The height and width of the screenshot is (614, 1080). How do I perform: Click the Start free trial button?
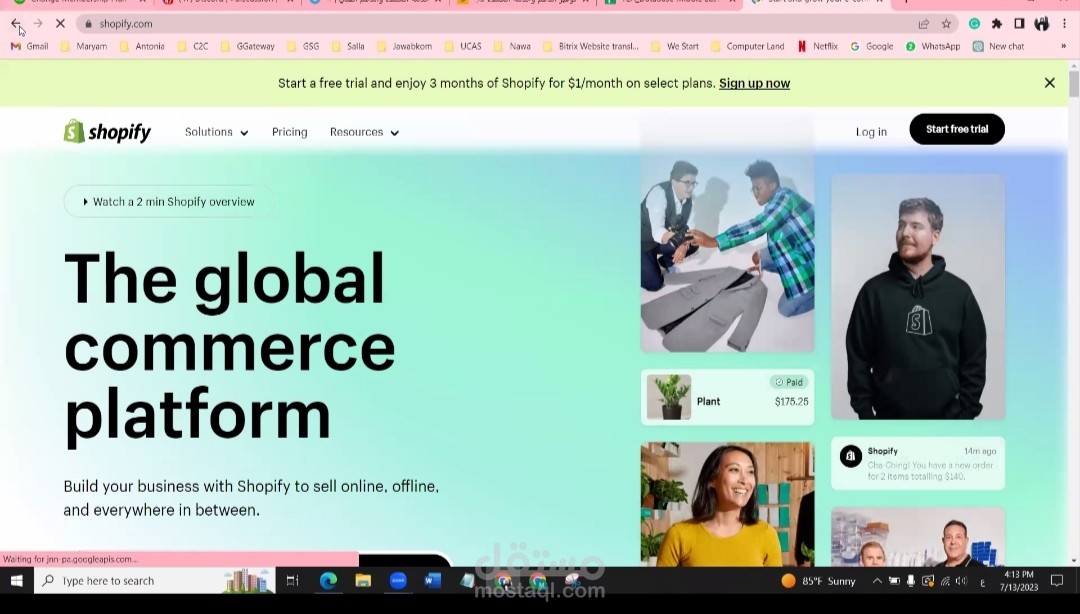(x=957, y=129)
